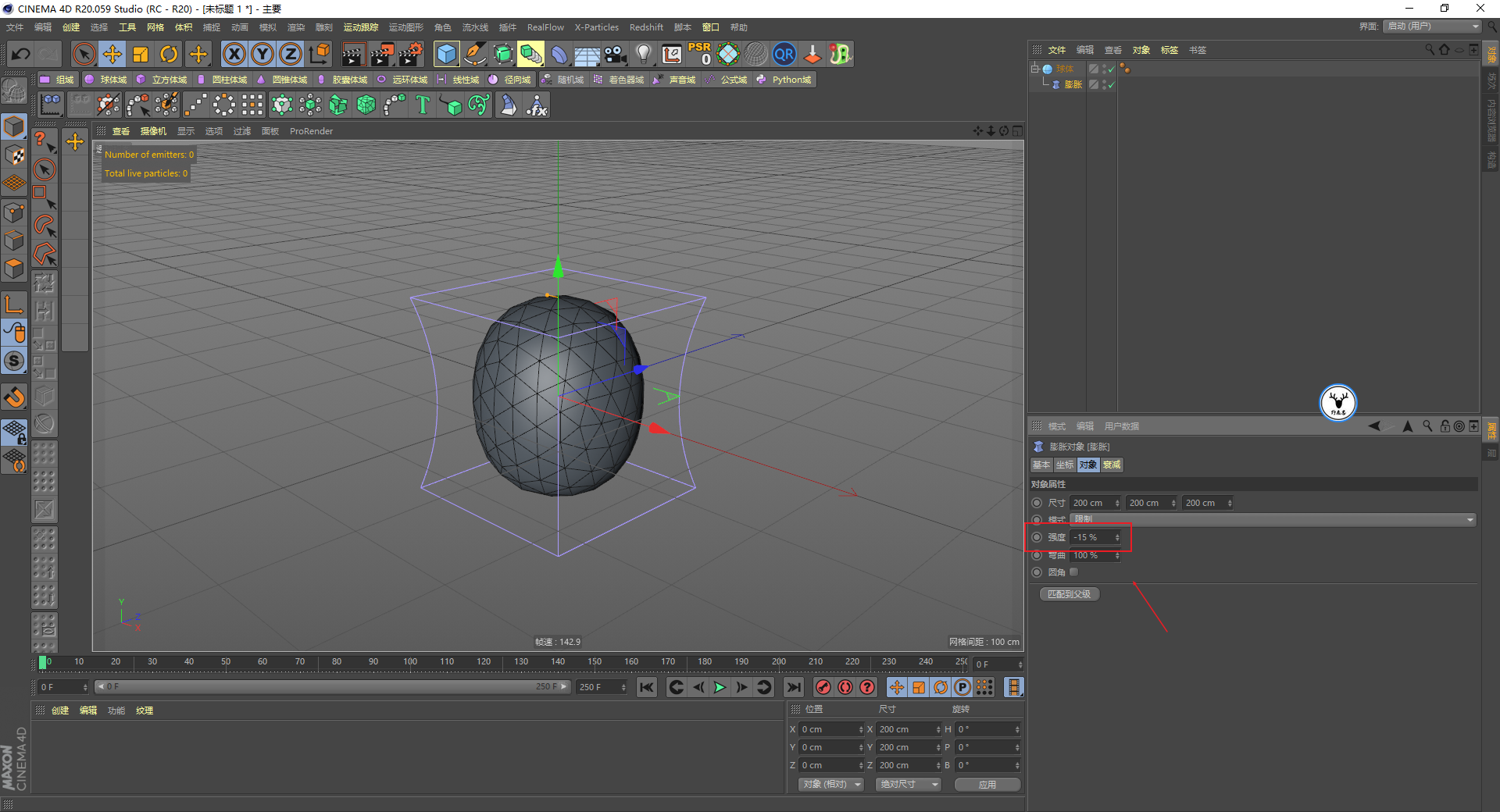Select the Rotate tool in top toolbar
Image resolution: width=1500 pixels, height=812 pixels.
(x=169, y=54)
